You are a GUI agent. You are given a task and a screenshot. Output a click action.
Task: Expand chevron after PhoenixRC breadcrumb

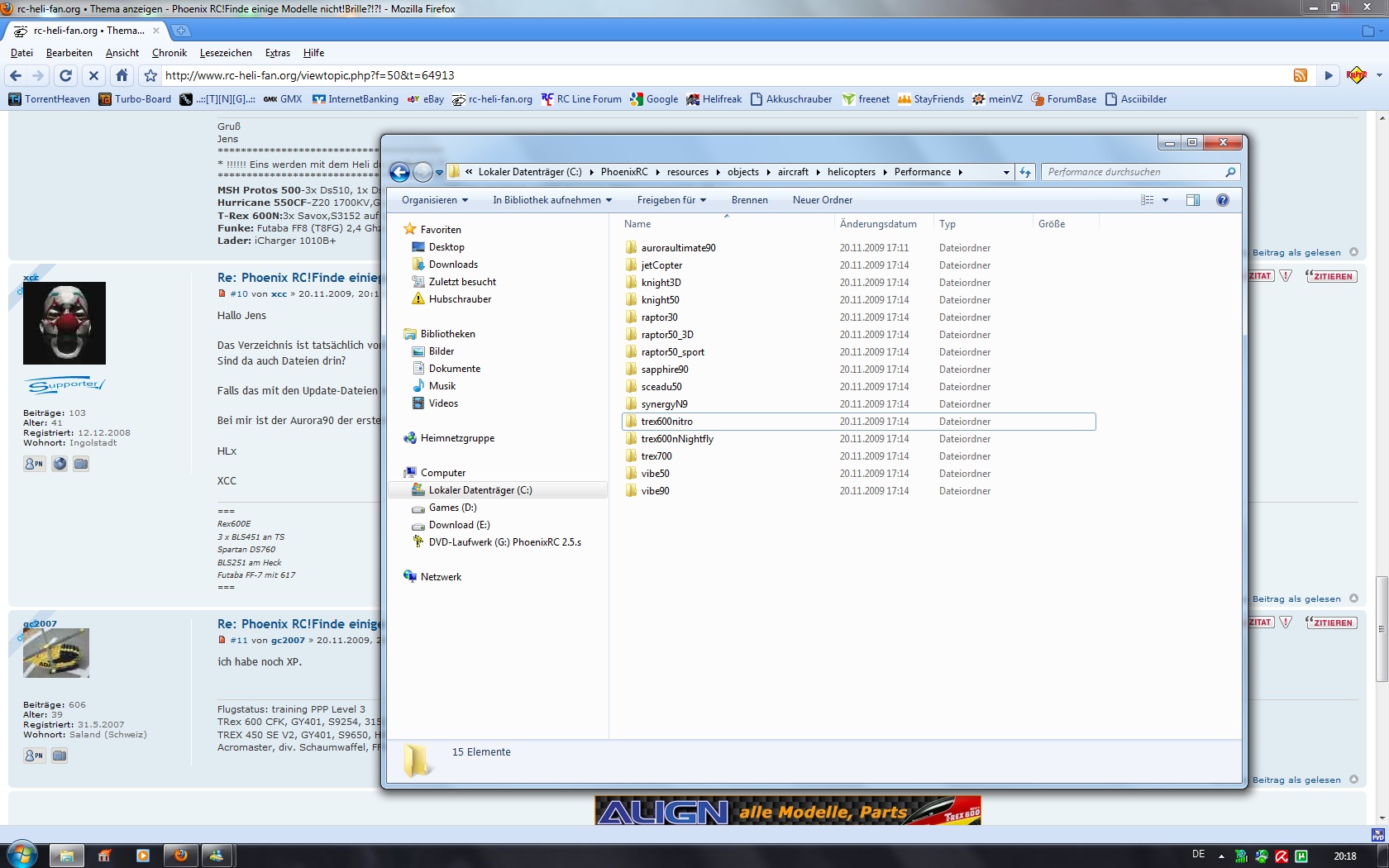pyautogui.click(x=658, y=172)
